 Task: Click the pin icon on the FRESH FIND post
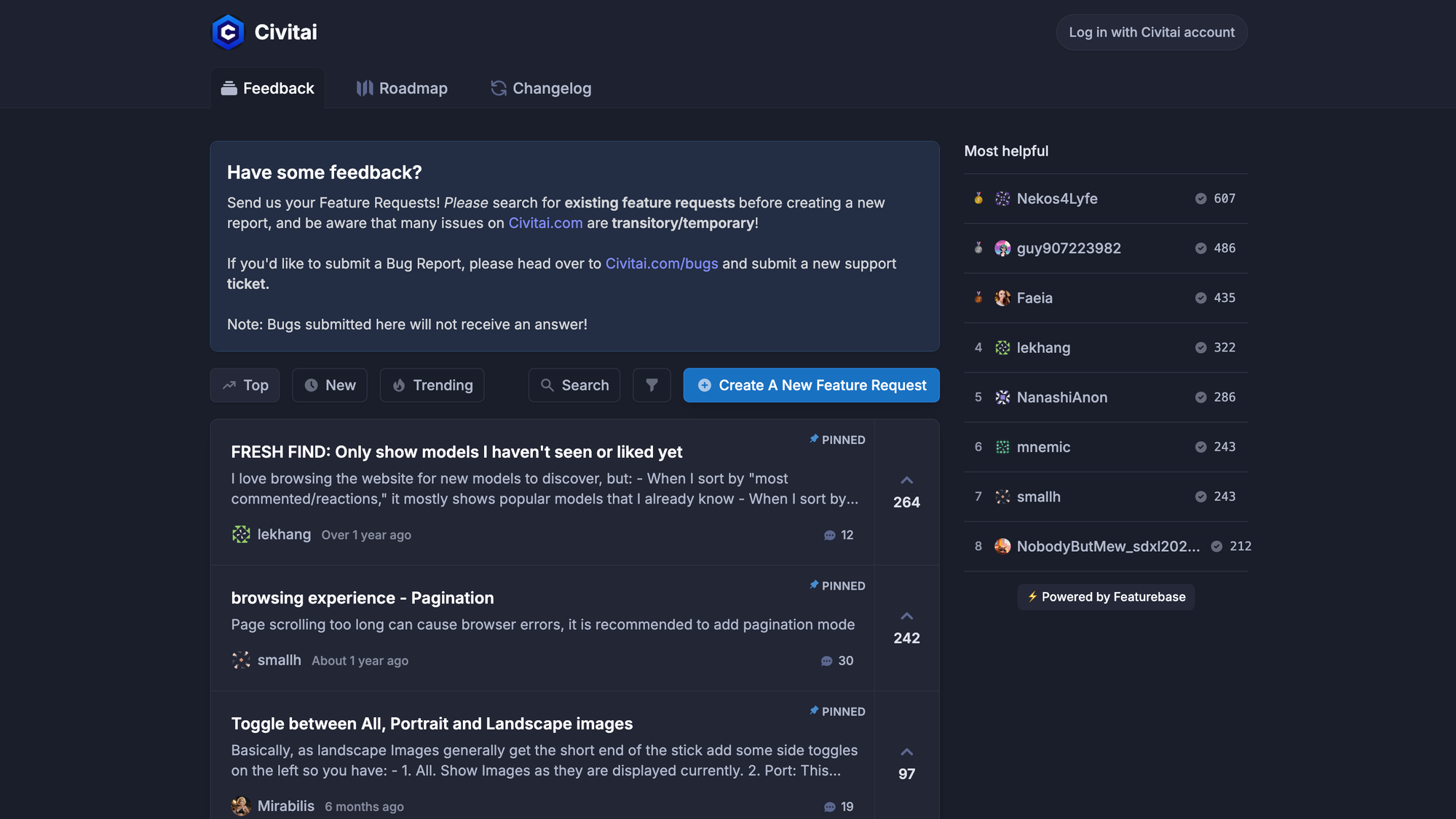pos(813,439)
